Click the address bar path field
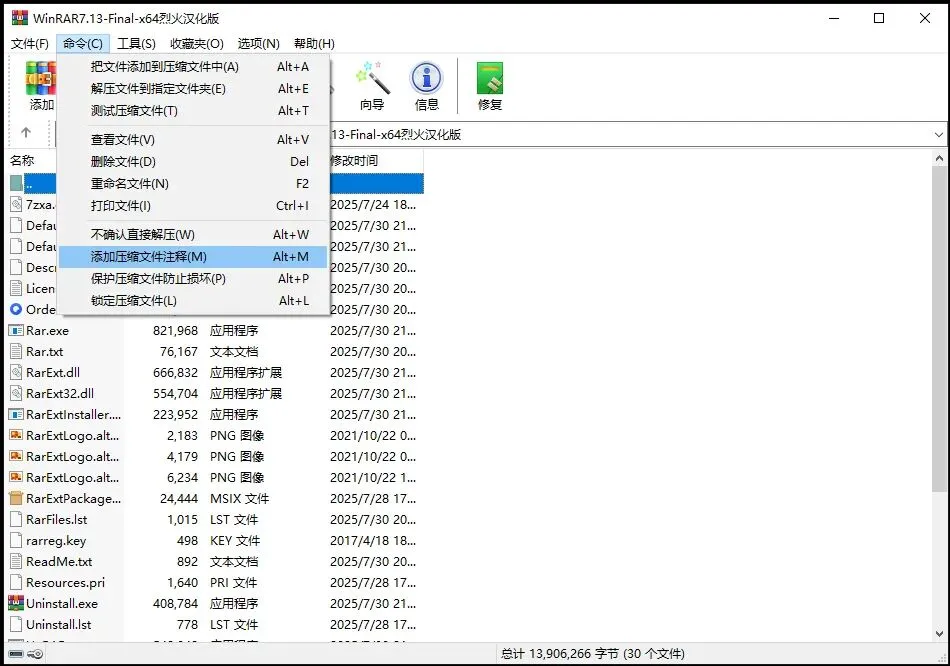 630,135
